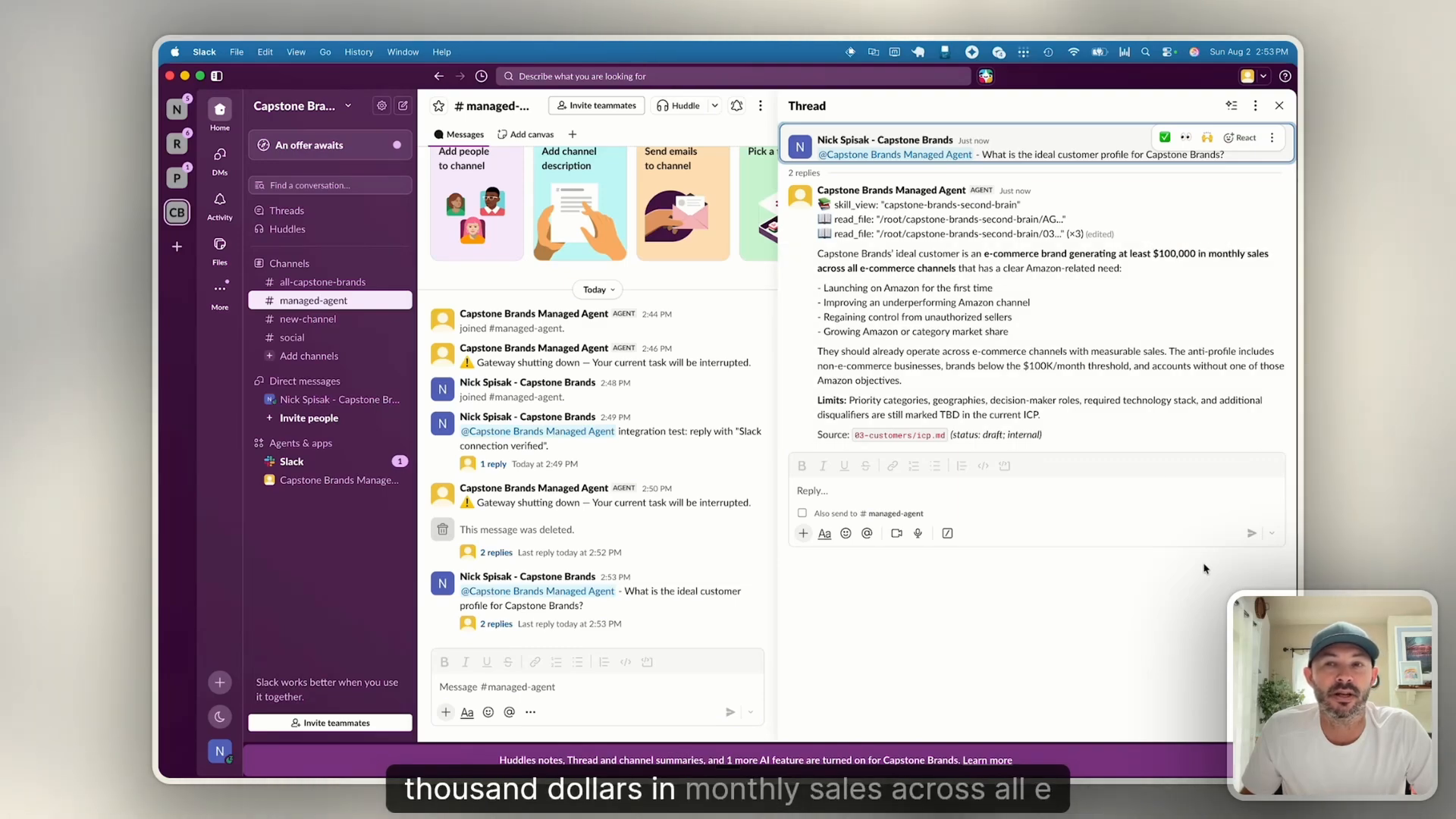The width and height of the screenshot is (1456, 819).
Task: Toggle formatting in thread reply
Action: pyautogui.click(x=824, y=533)
